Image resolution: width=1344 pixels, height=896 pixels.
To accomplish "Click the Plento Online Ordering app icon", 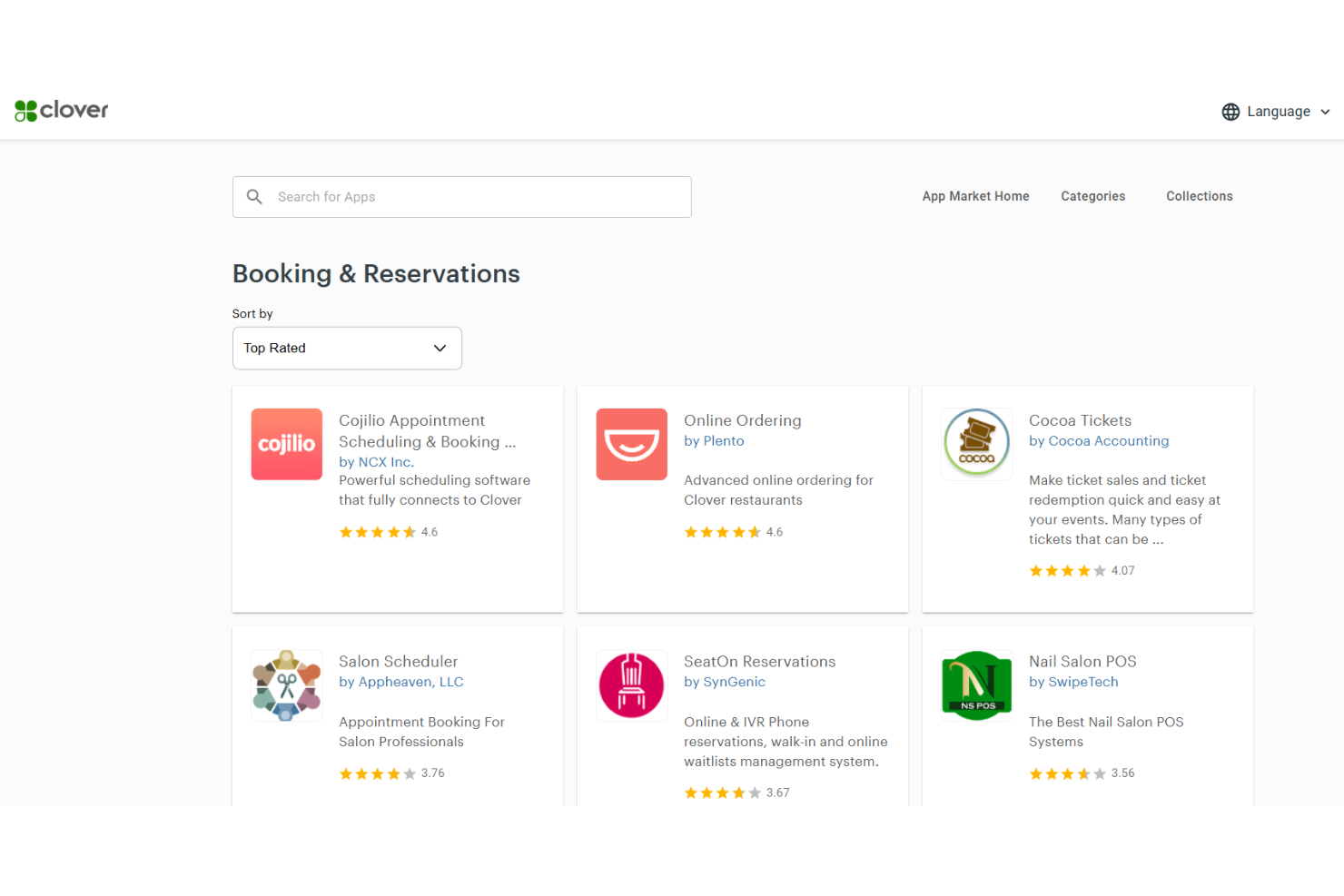I will point(632,444).
